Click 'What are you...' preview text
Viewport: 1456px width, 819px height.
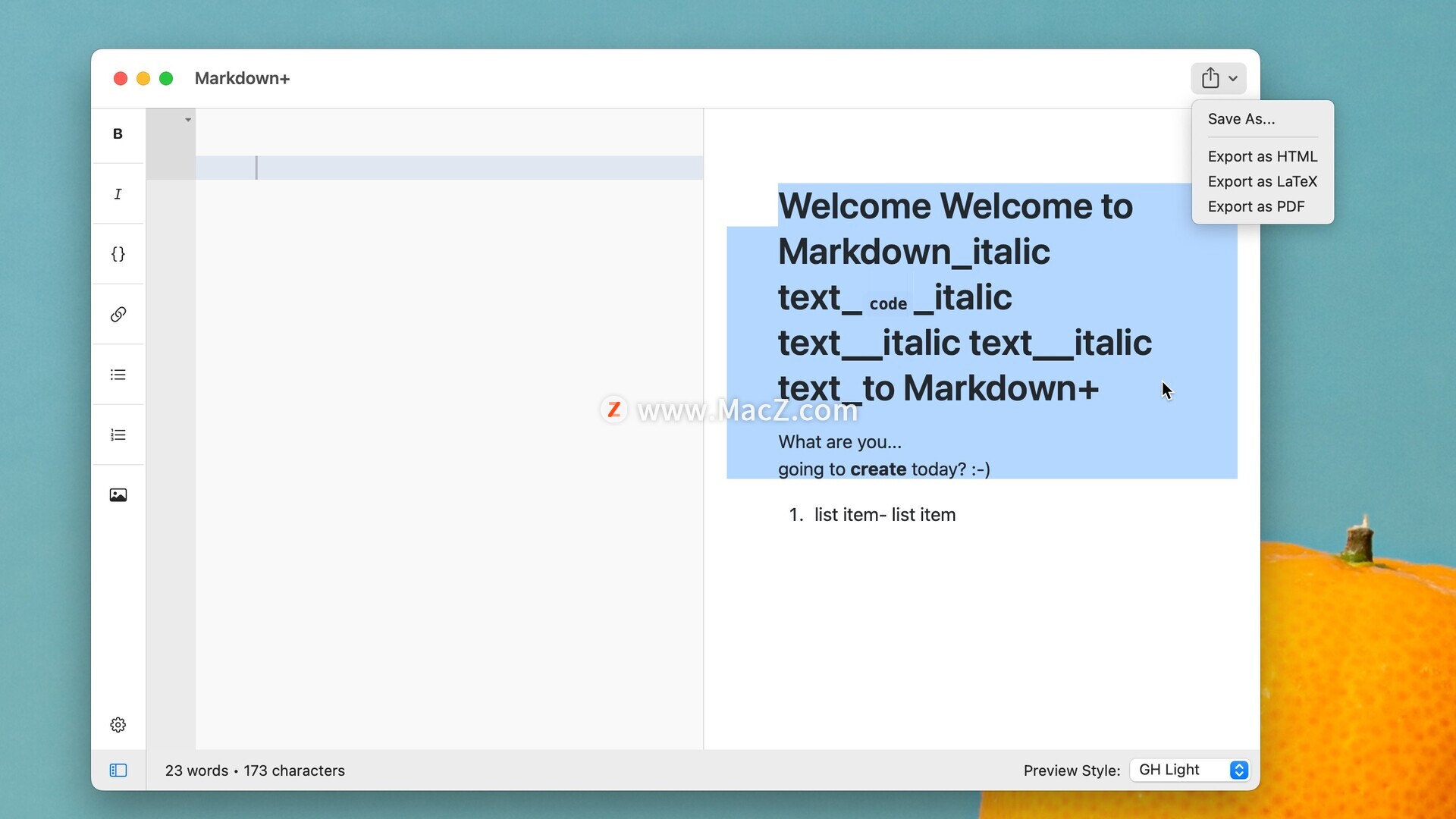(x=839, y=442)
